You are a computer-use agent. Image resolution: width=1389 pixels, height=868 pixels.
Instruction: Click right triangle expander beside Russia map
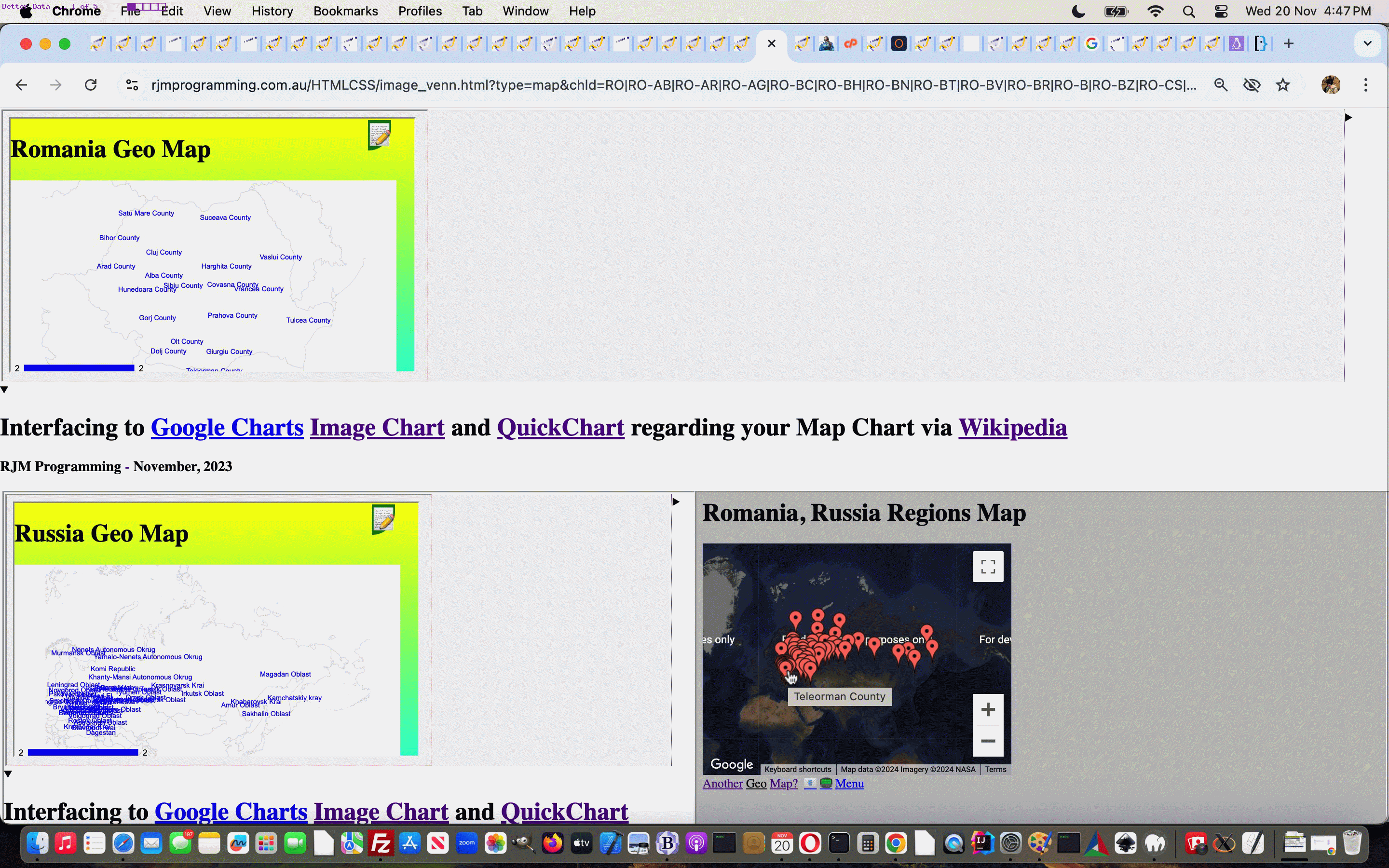[x=676, y=502]
